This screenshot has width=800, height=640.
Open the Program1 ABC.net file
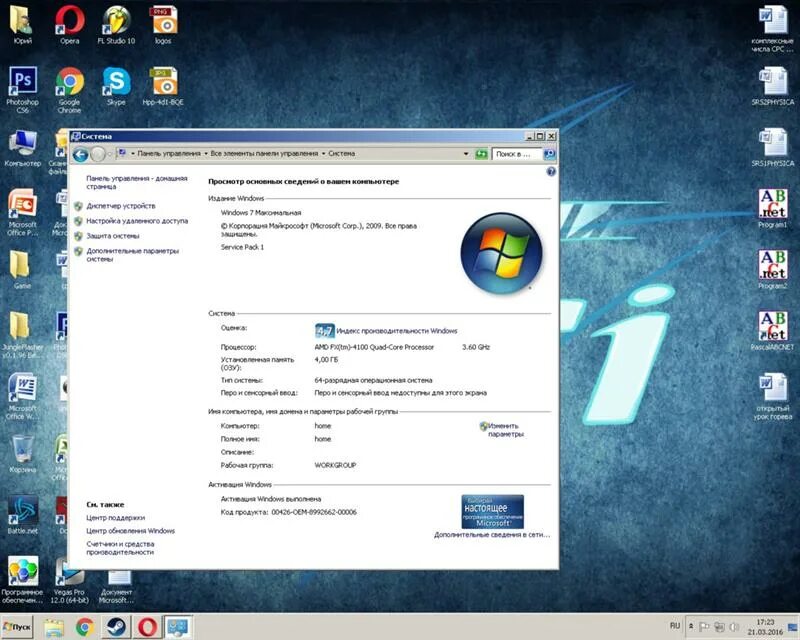(x=772, y=208)
